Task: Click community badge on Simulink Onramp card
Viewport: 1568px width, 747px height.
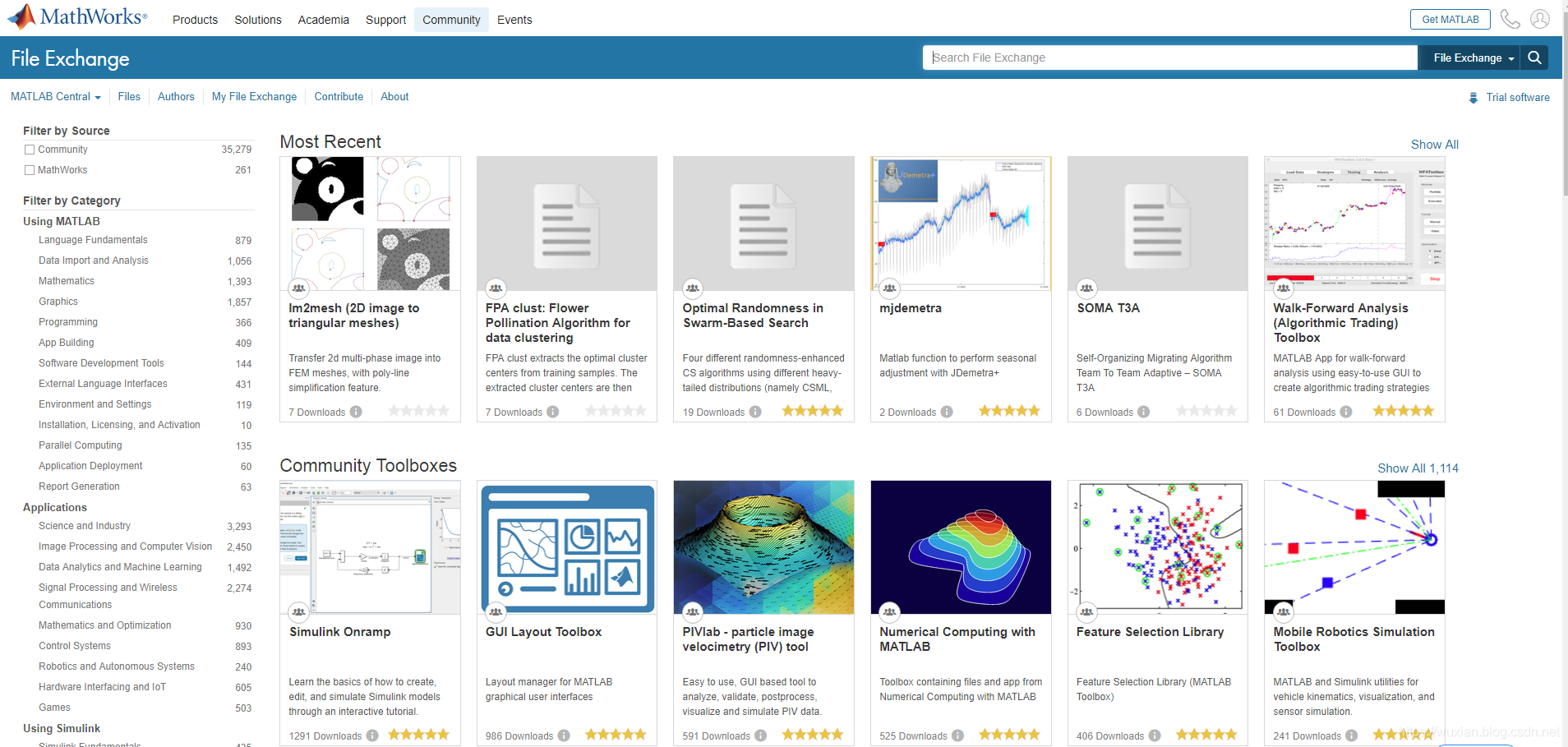Action: [298, 612]
